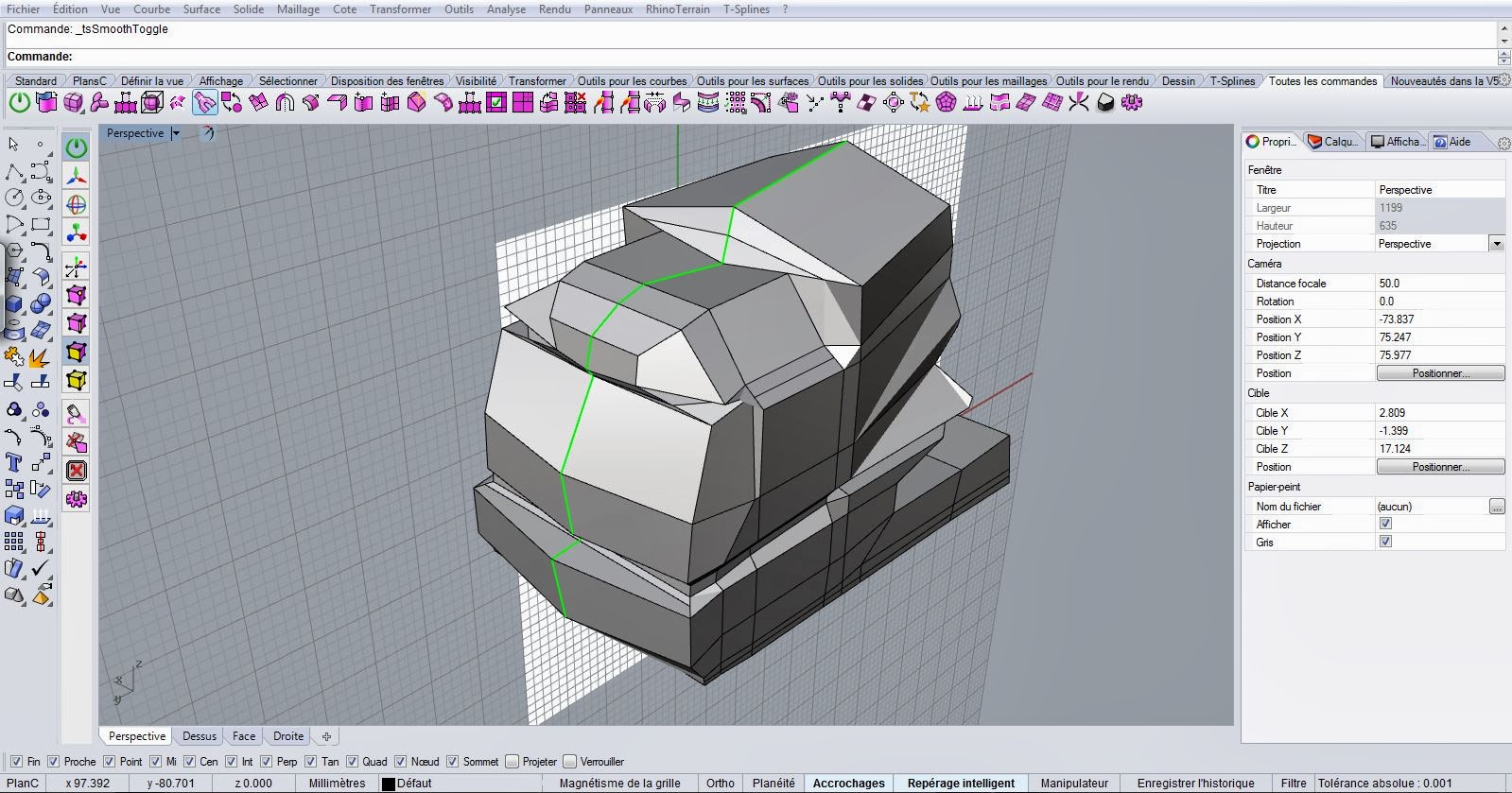
Task: Open the Maillage menu
Action: pos(298,9)
